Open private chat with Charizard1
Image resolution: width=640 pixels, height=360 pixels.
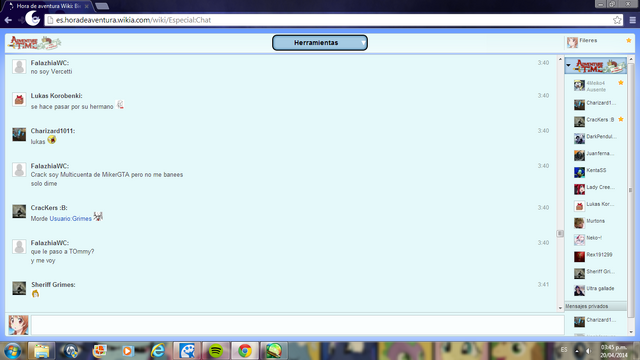(596, 321)
